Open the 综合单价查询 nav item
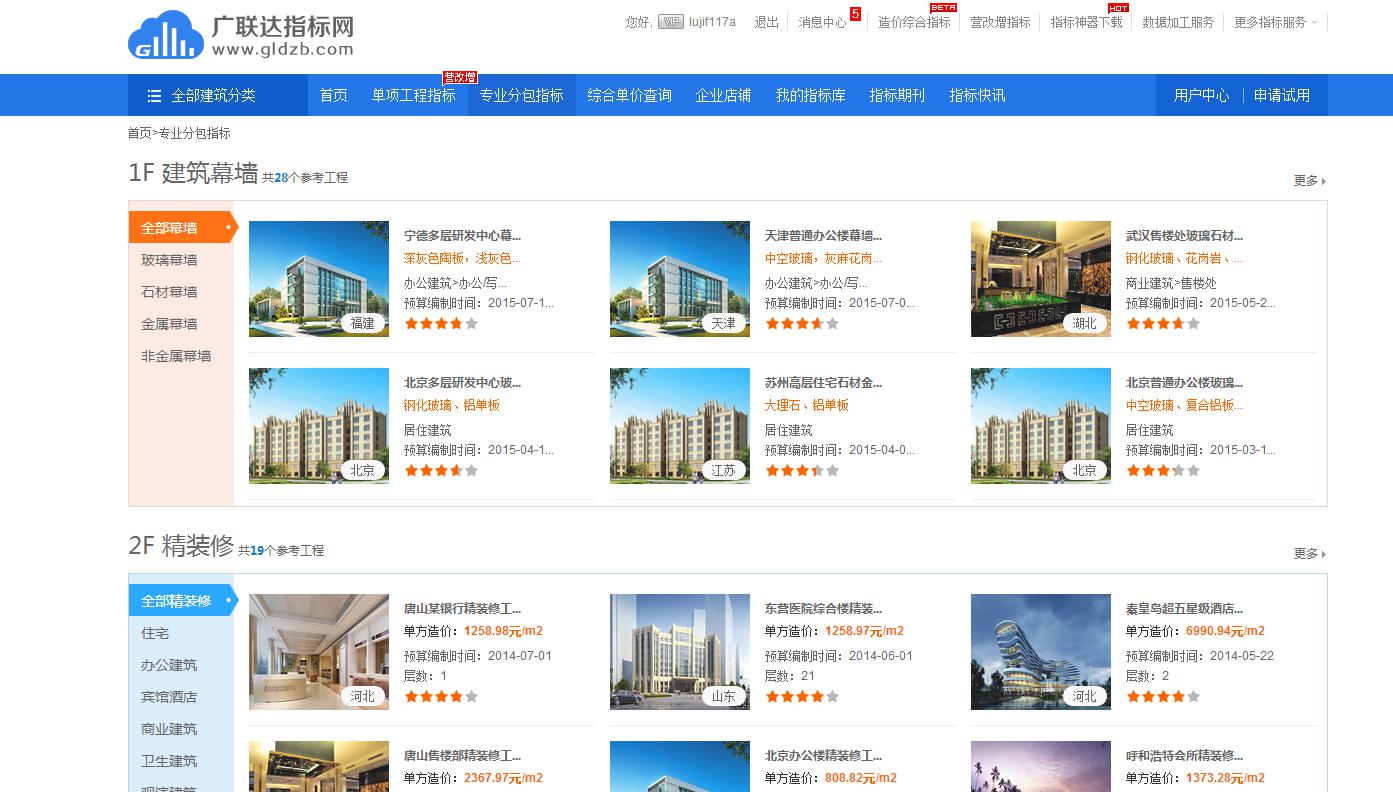The image size is (1393, 792). click(x=629, y=96)
